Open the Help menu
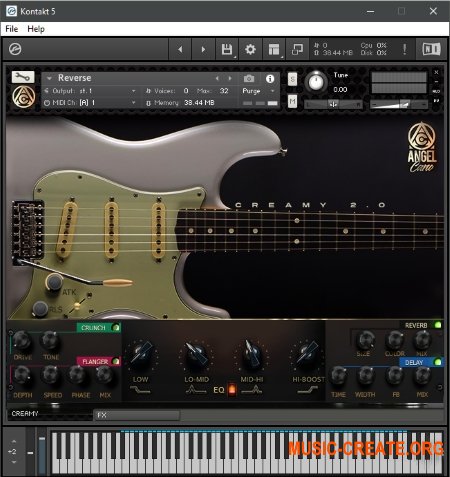 coord(36,29)
